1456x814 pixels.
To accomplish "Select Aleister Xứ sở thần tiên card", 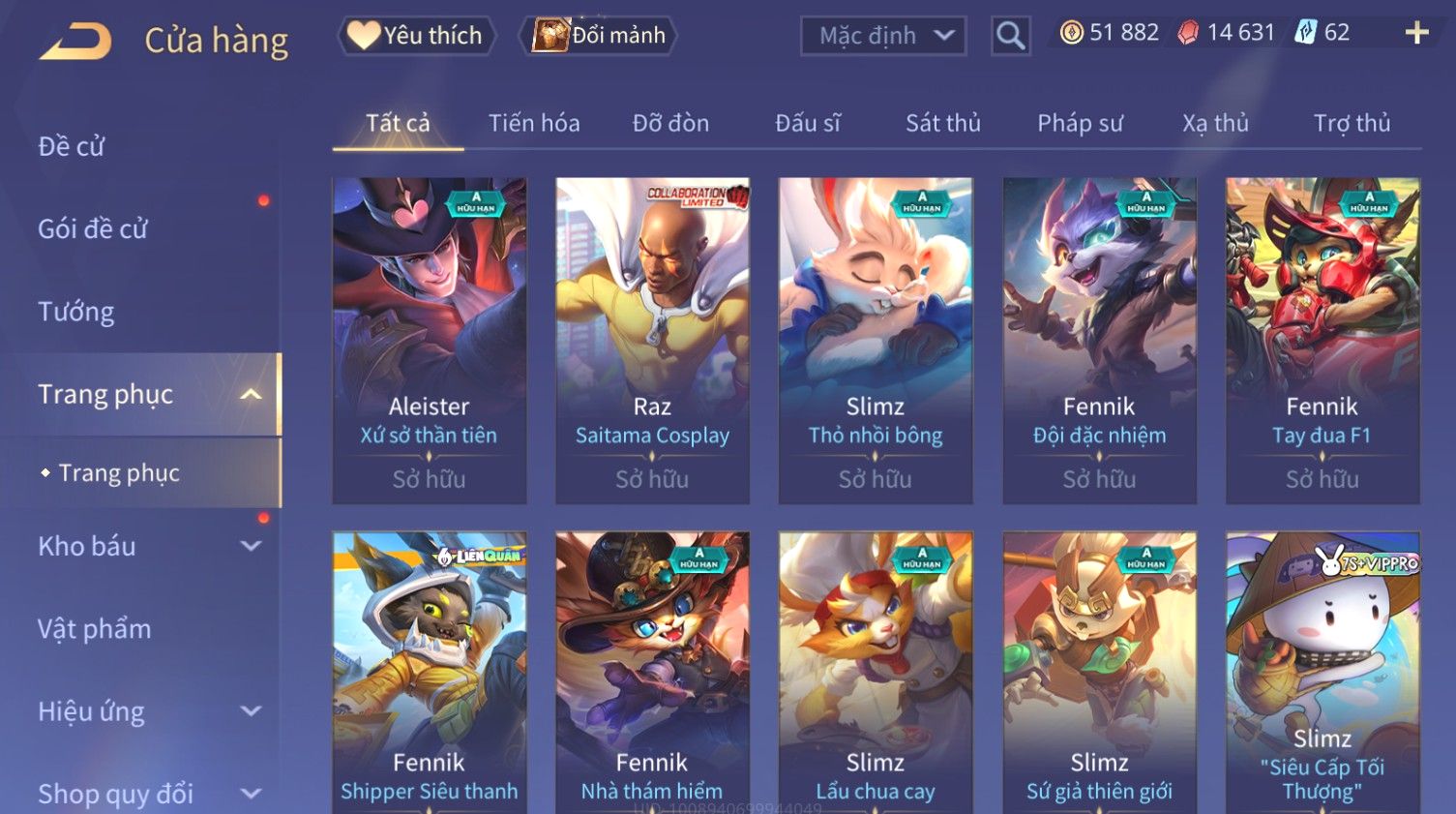I will click(430, 341).
